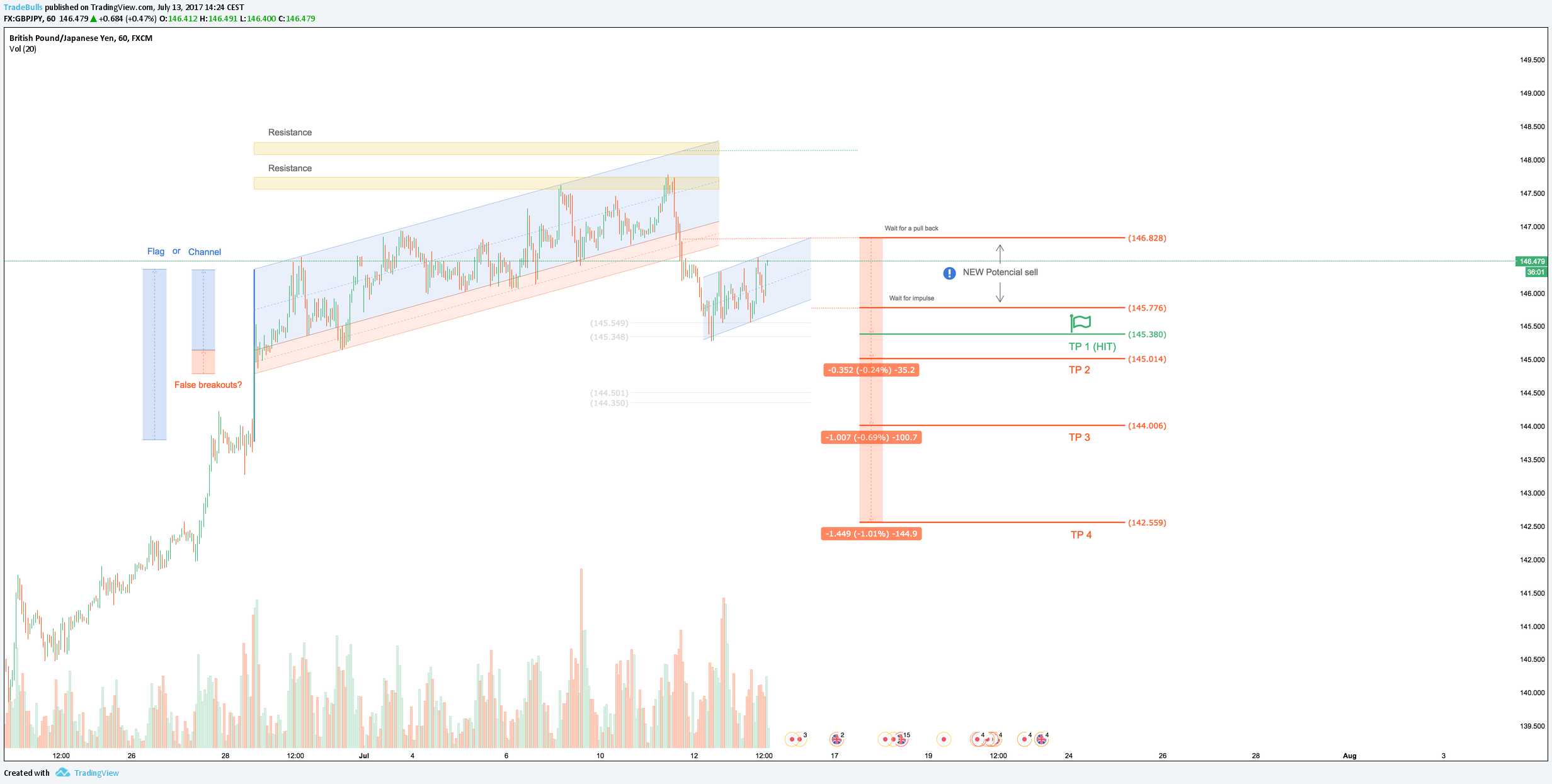Select the Resistance label on the lower yellow zone
Screen dimensions: 1552x784
click(290, 168)
